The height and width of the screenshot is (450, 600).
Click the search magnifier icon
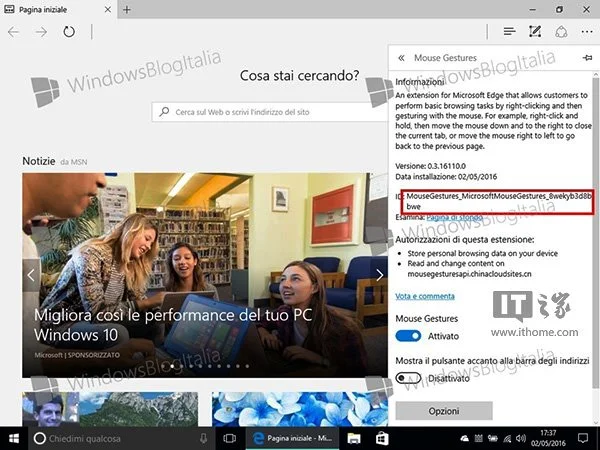pos(164,112)
